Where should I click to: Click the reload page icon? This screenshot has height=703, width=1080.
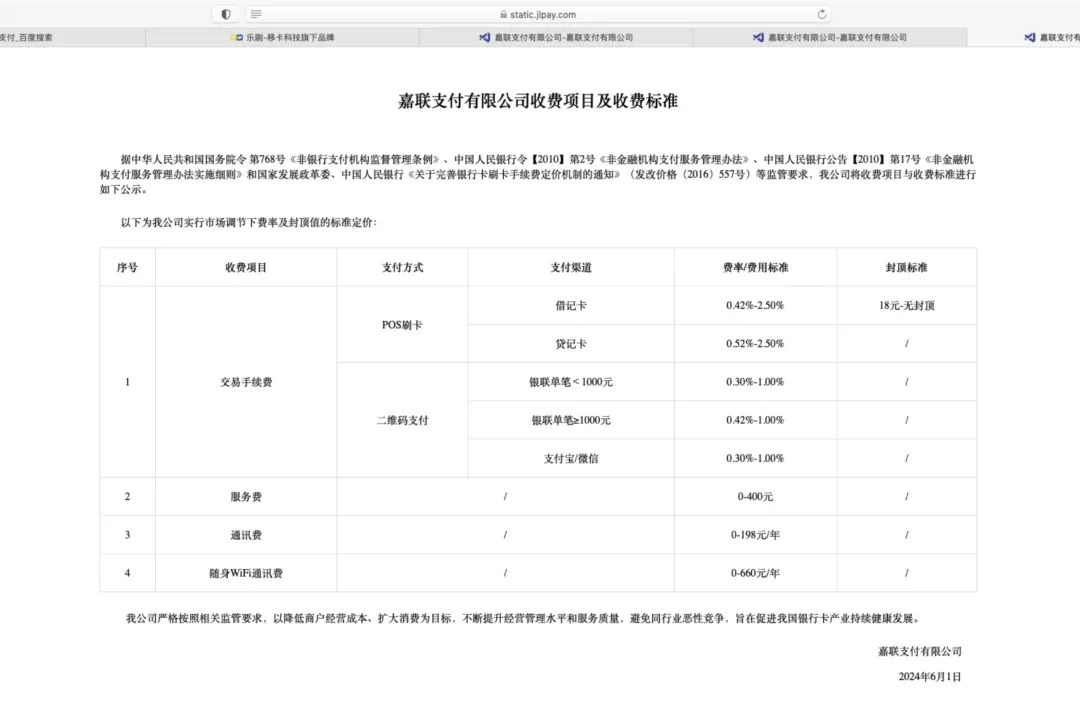(822, 14)
